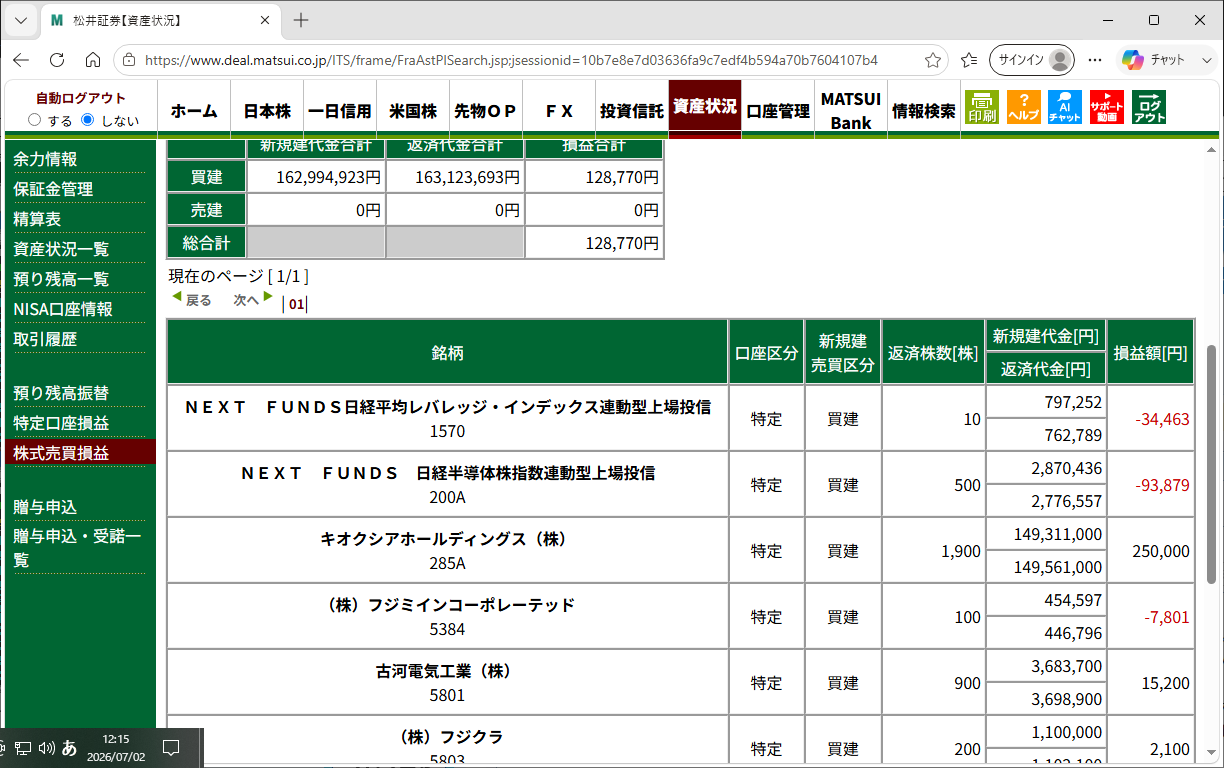
Task: Open the FX menu
Action: tap(559, 110)
